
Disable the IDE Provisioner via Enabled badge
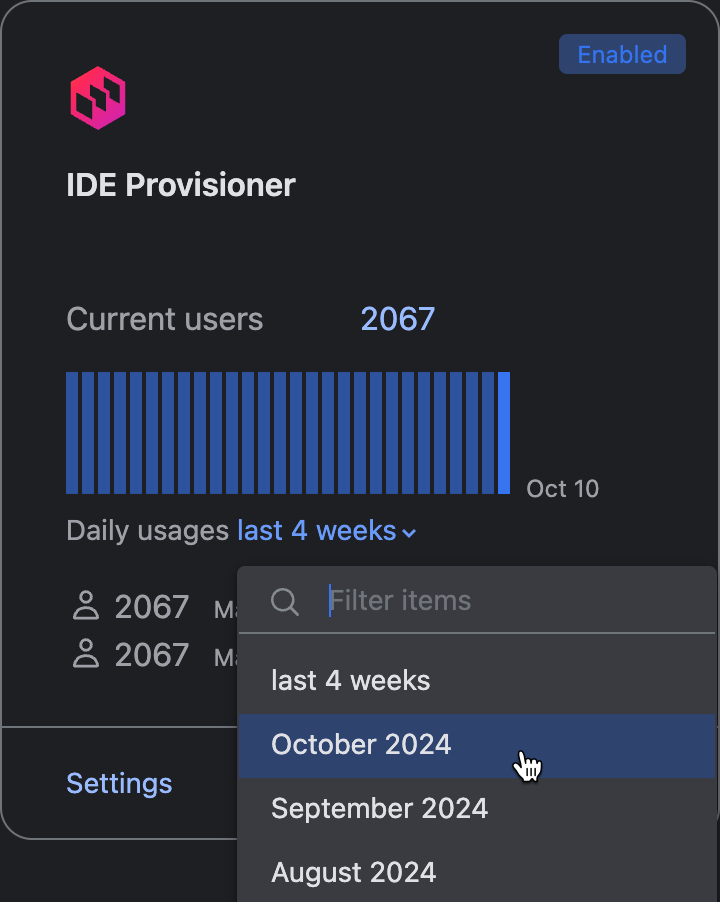click(621, 54)
